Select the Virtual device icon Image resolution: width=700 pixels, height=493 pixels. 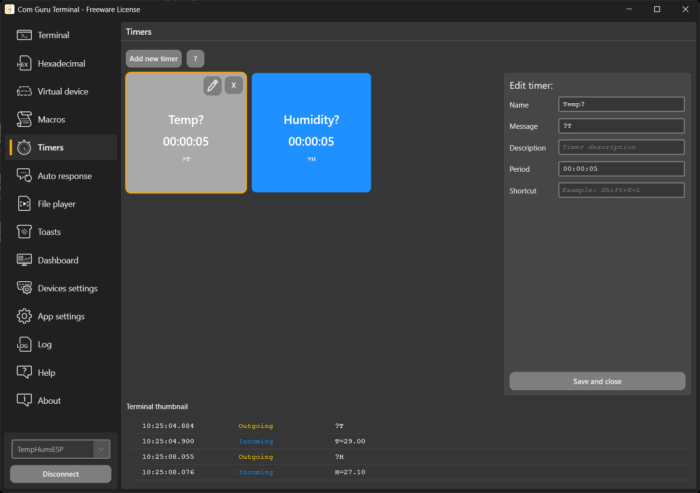(x=24, y=91)
